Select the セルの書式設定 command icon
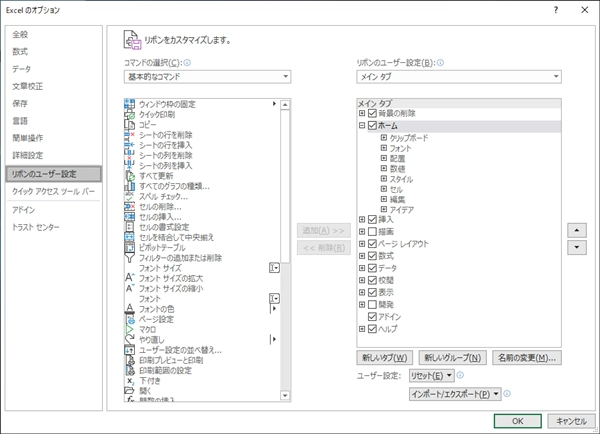Viewport: 600px width, 434px height. pos(130,227)
